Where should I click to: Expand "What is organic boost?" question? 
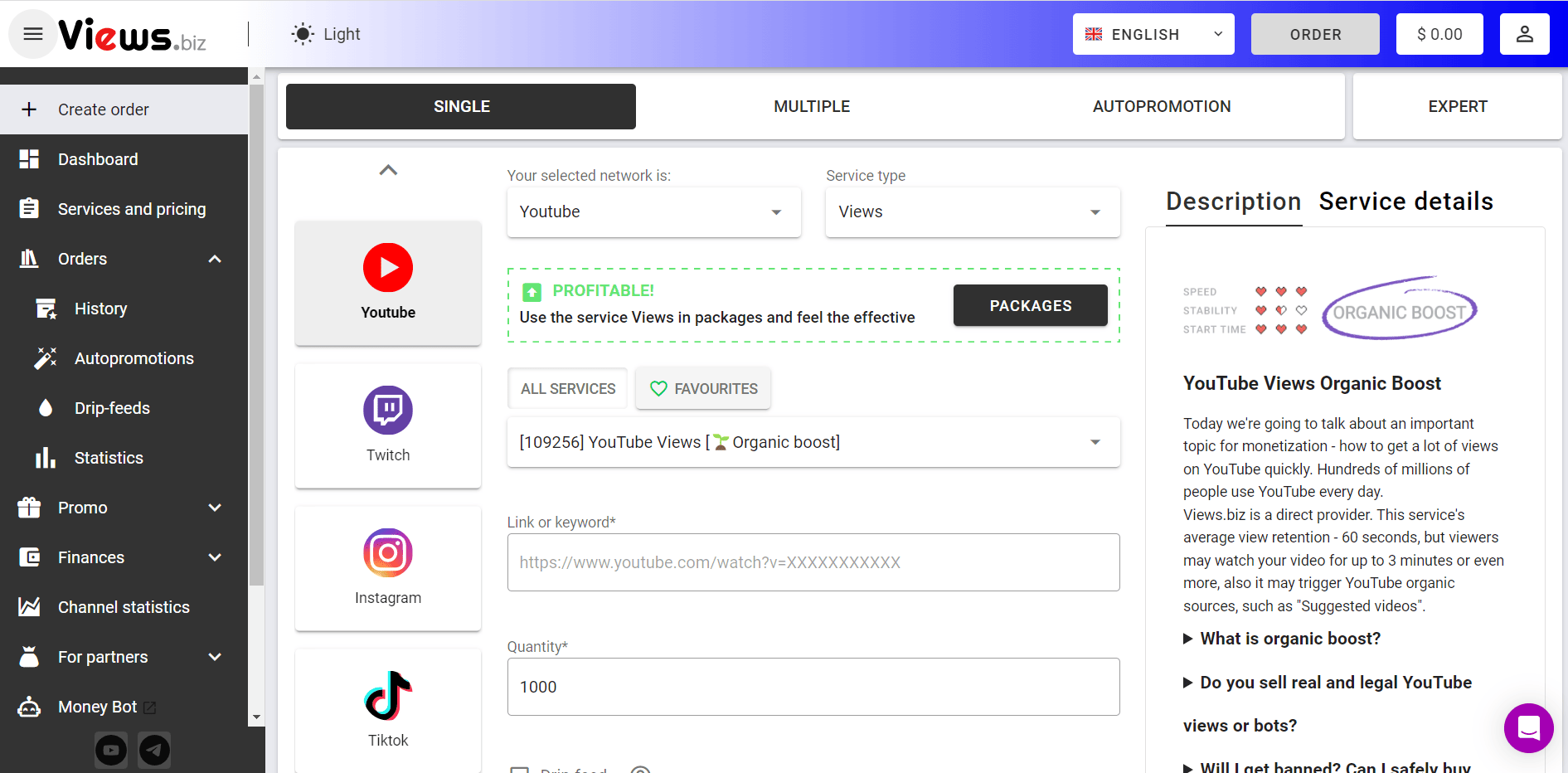(1289, 639)
